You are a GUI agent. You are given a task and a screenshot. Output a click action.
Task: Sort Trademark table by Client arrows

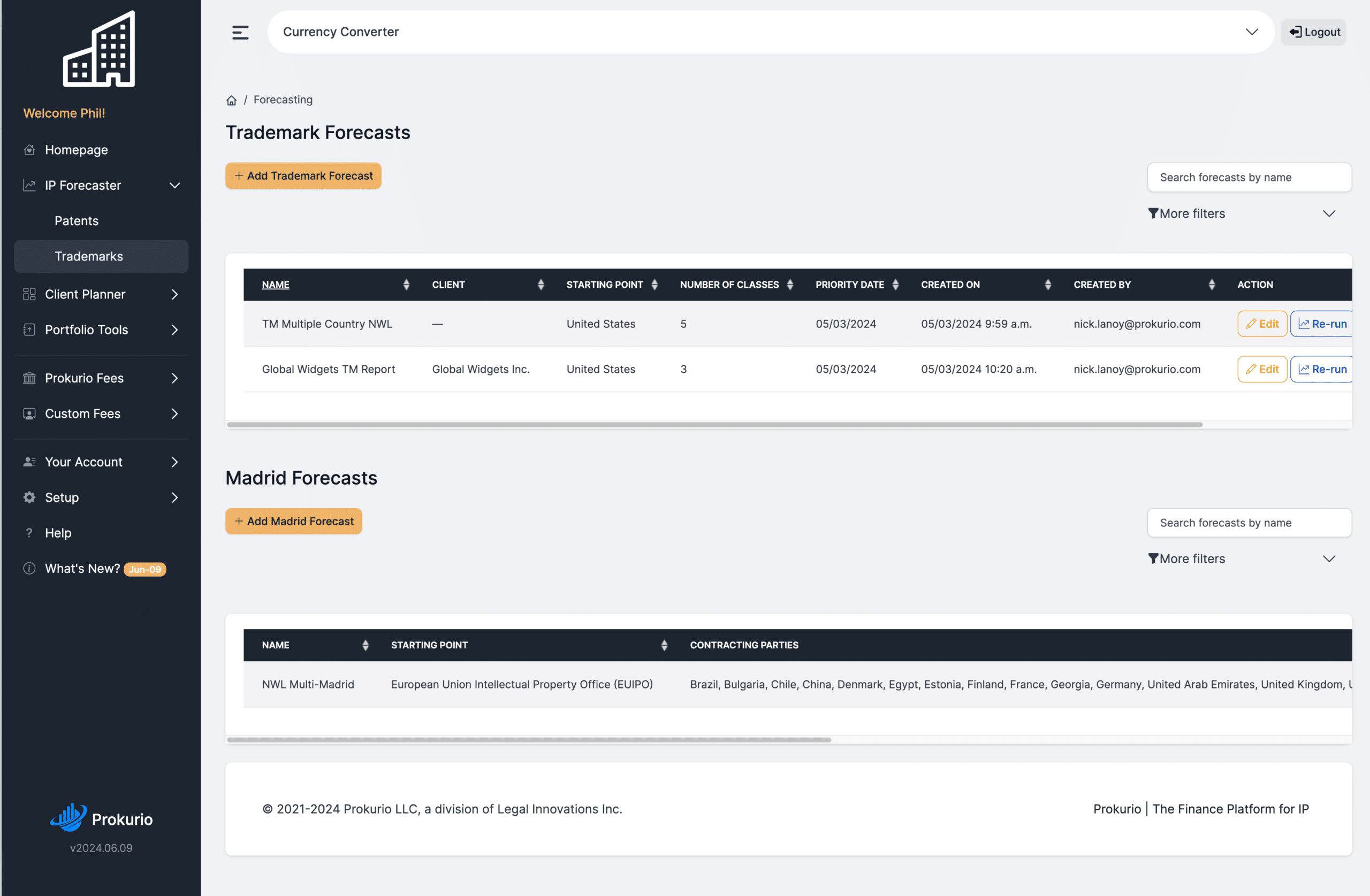click(541, 284)
